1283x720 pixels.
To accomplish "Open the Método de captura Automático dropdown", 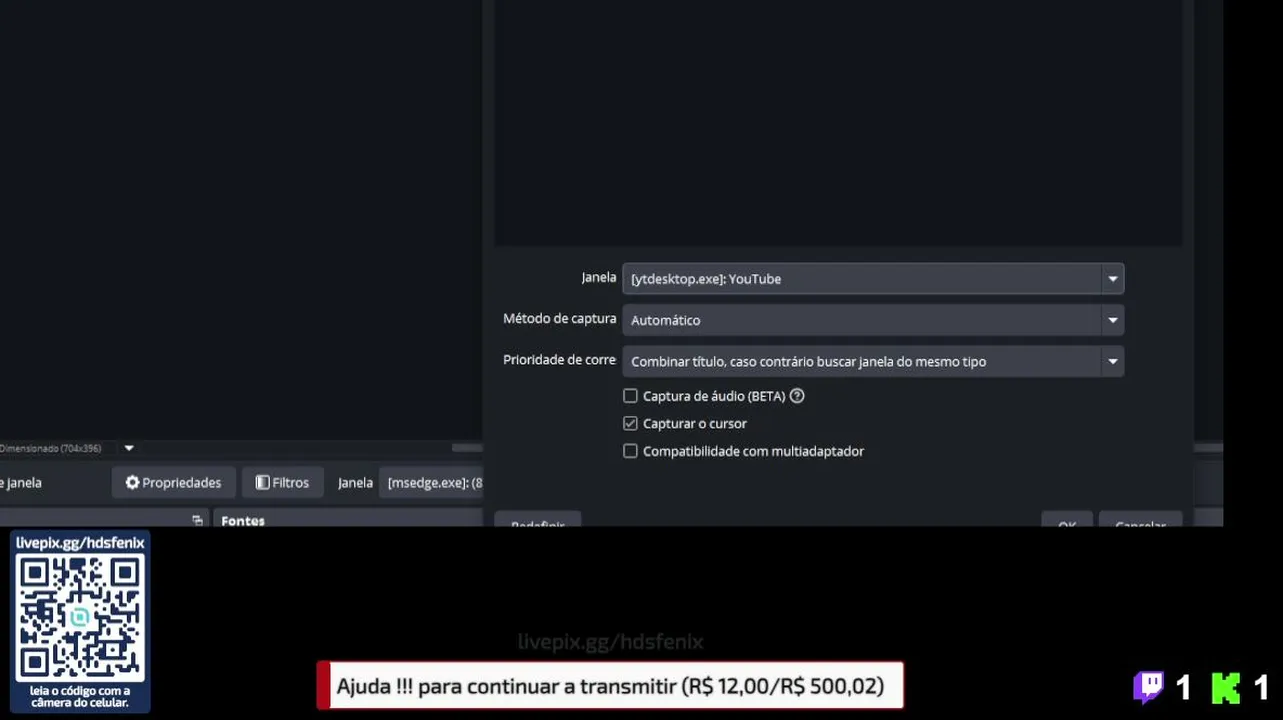I will coord(873,320).
